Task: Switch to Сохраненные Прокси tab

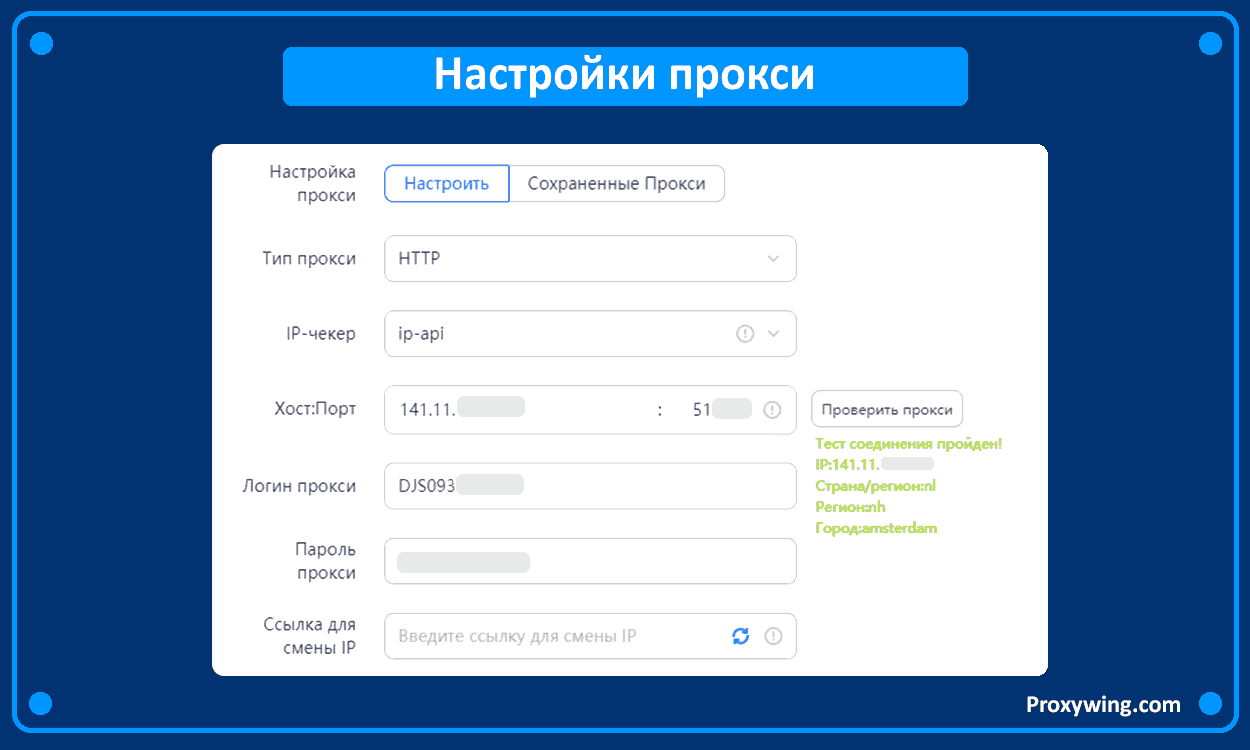Action: click(617, 184)
